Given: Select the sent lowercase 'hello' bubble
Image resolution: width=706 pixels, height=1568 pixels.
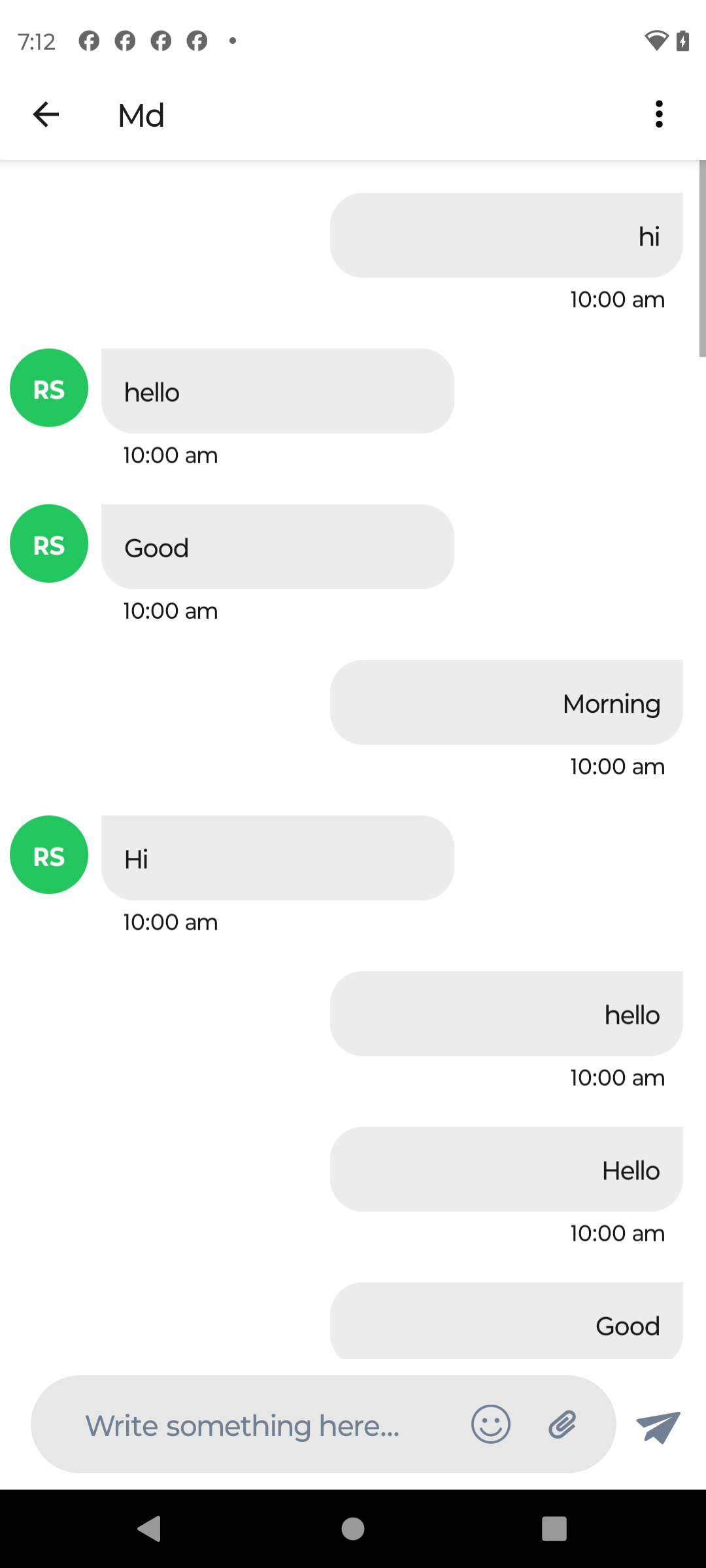Looking at the screenshot, I should tap(507, 1013).
